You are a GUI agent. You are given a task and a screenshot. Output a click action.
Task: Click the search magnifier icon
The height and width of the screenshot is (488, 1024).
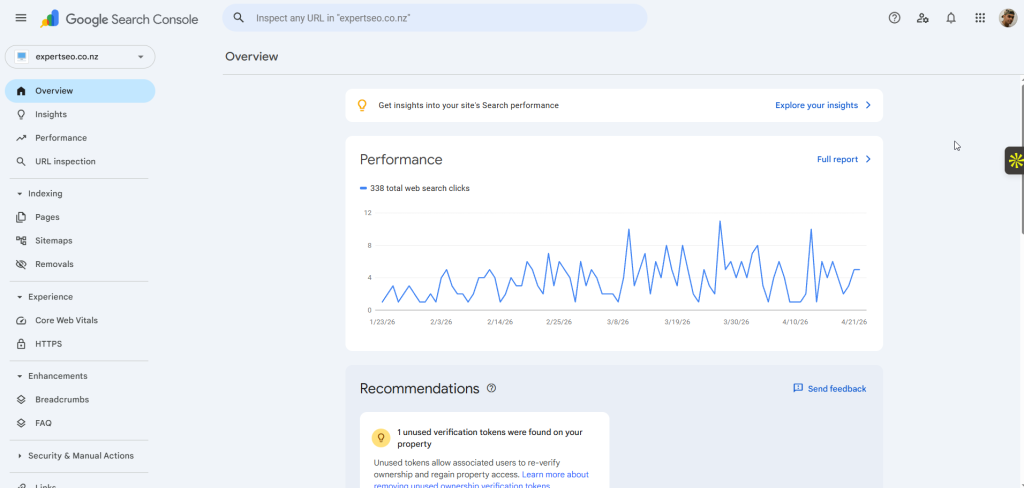[239, 18]
